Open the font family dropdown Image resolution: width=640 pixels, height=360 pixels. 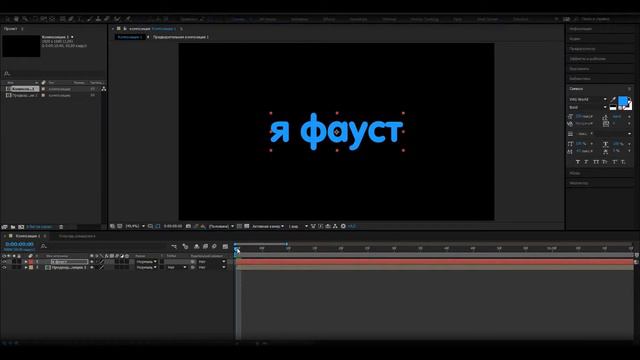click(x=588, y=99)
